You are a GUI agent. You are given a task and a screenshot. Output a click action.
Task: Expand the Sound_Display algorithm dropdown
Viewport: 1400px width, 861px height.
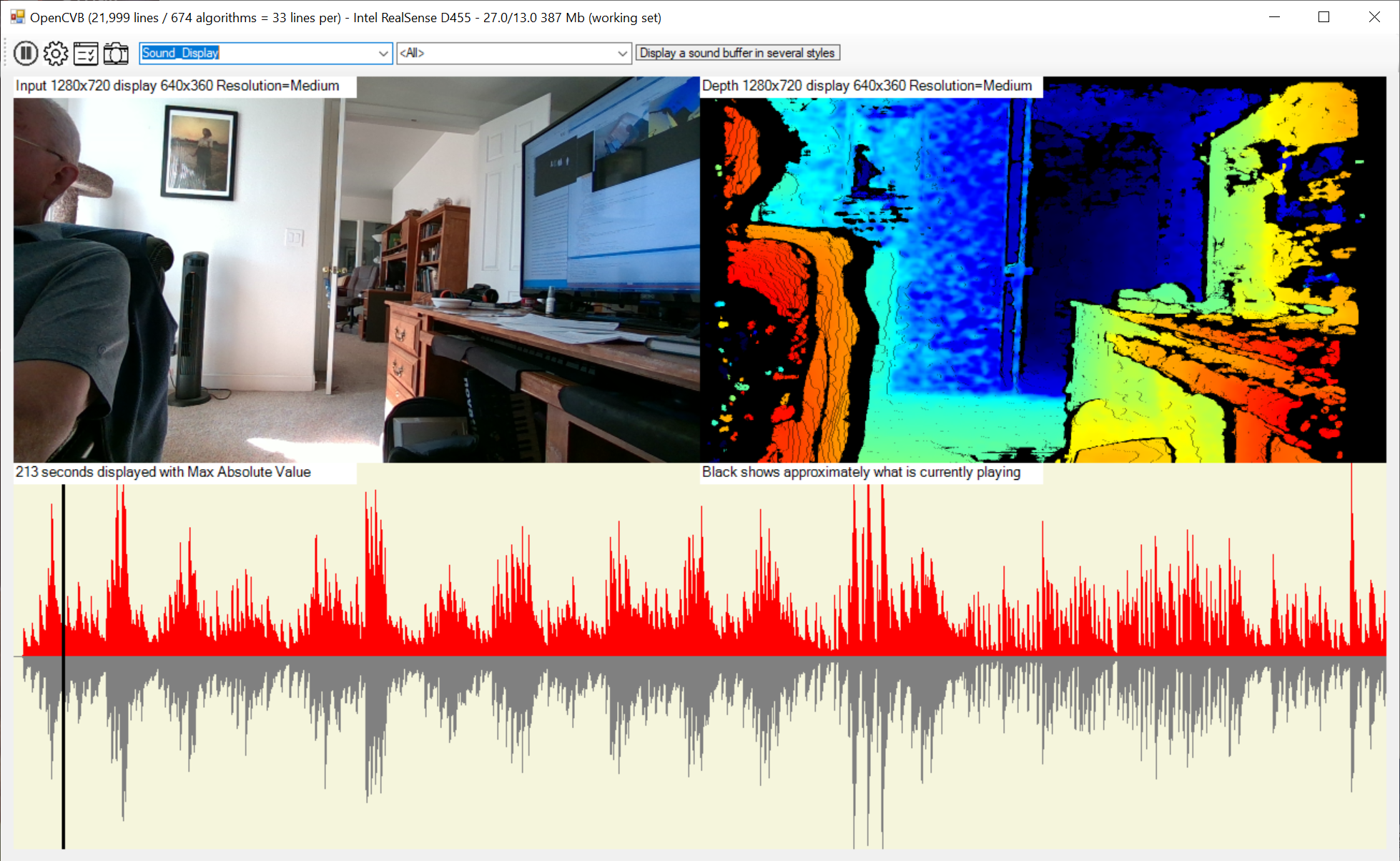(383, 53)
